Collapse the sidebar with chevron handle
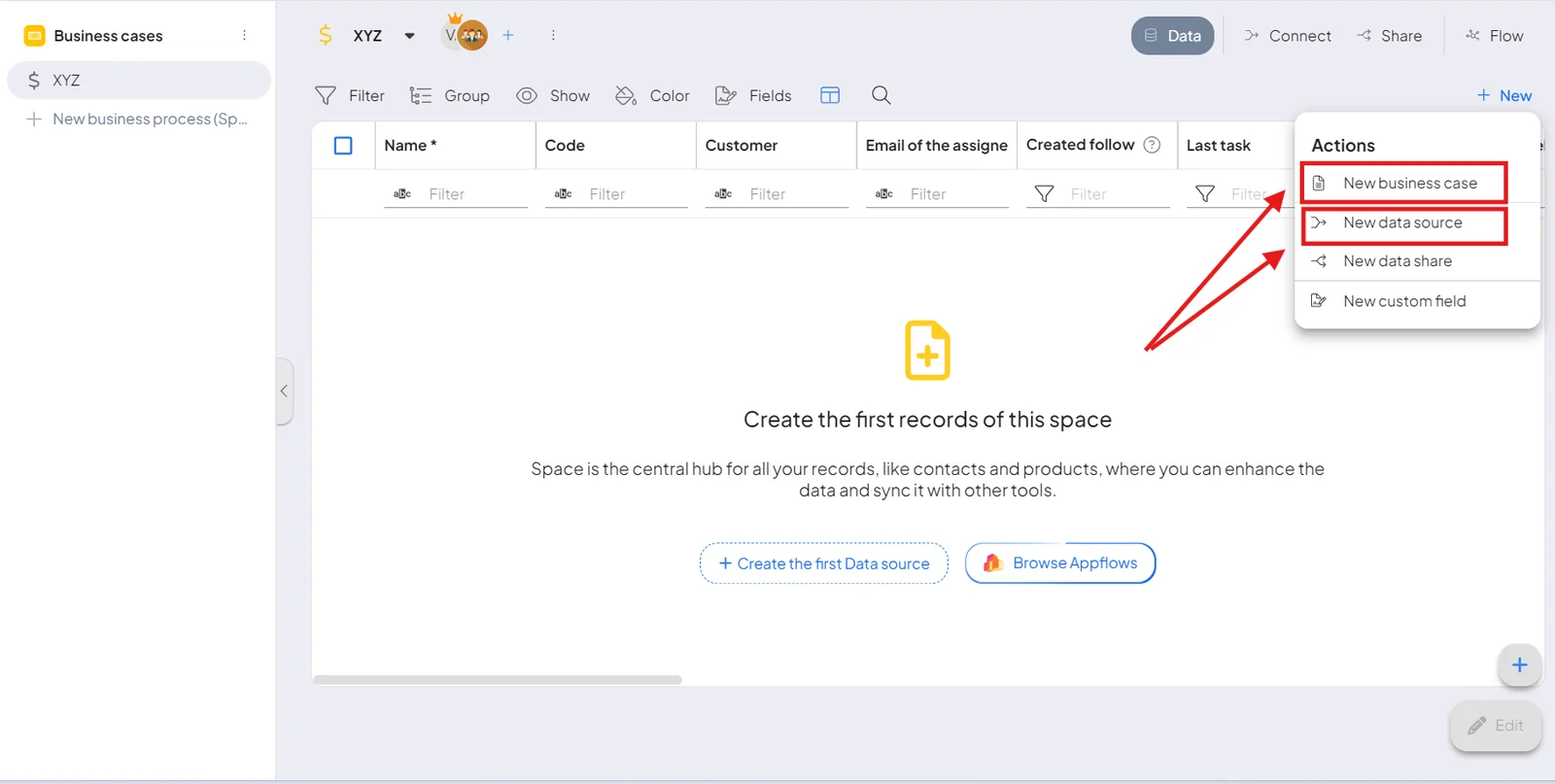This screenshot has width=1555, height=784. [284, 392]
